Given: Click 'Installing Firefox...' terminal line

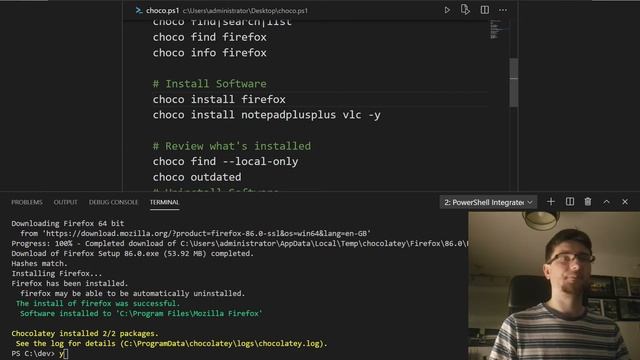Looking at the screenshot, I should pyautogui.click(x=57, y=273).
